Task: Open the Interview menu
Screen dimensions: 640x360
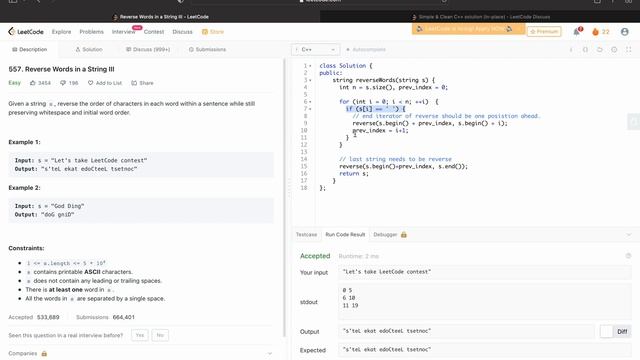Action: (123, 31)
